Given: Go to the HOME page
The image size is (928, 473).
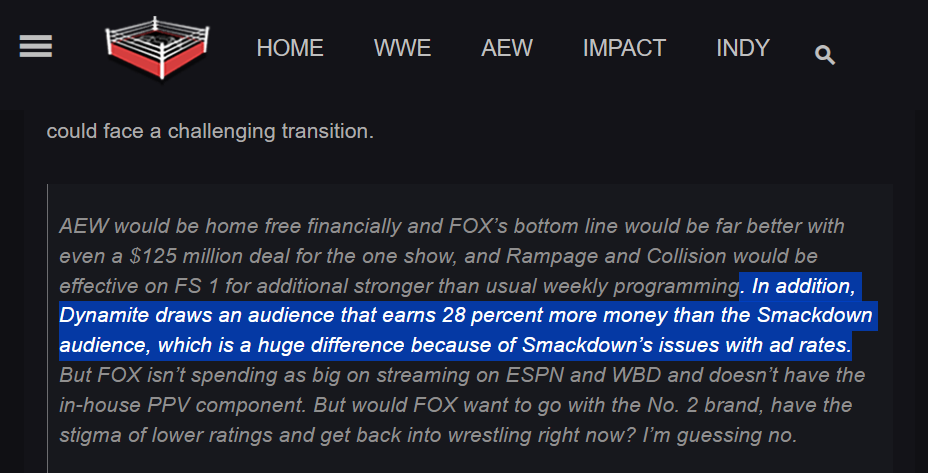Looking at the screenshot, I should tap(290, 48).
